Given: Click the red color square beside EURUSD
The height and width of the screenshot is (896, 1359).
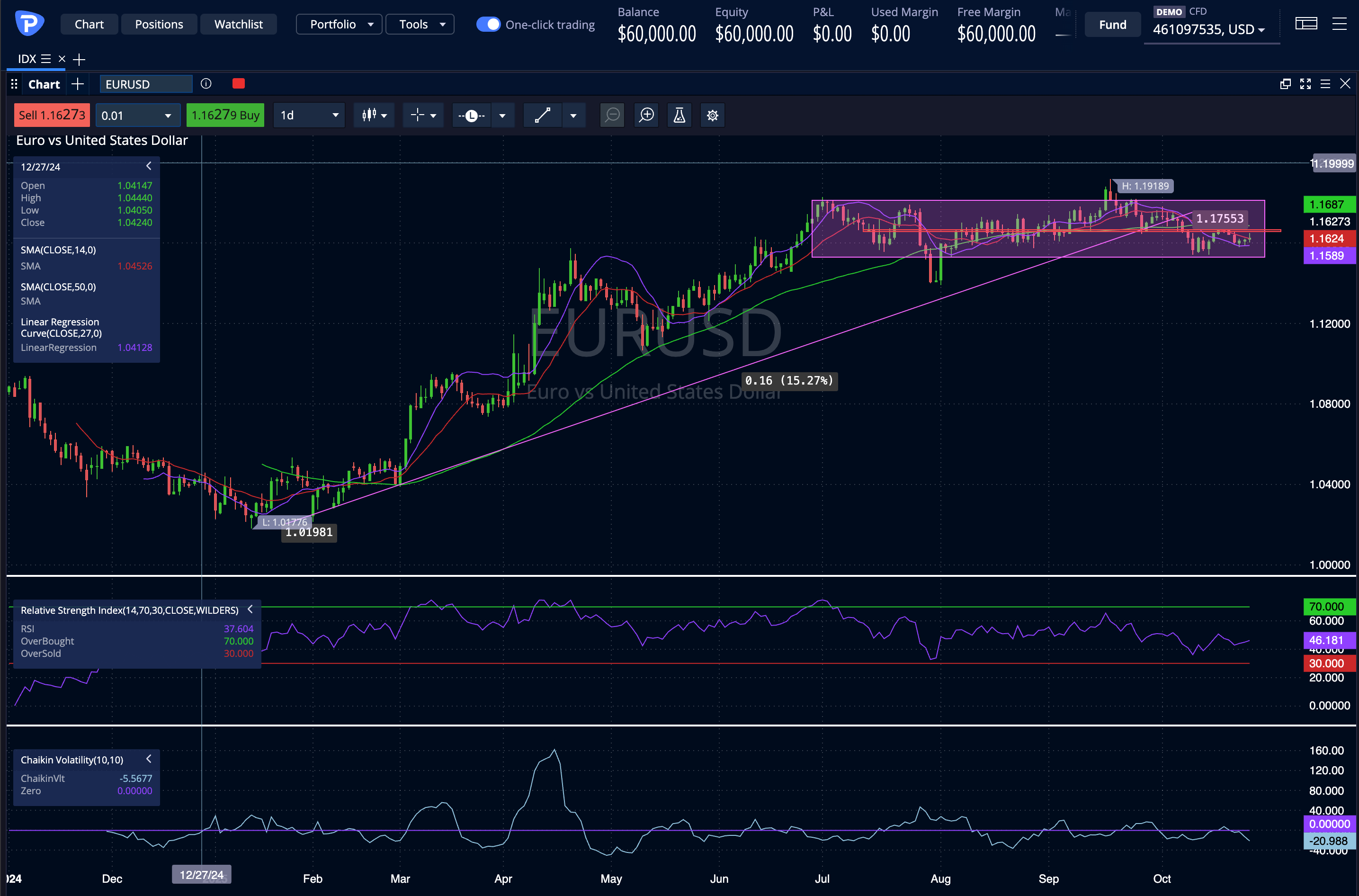Looking at the screenshot, I should (239, 84).
